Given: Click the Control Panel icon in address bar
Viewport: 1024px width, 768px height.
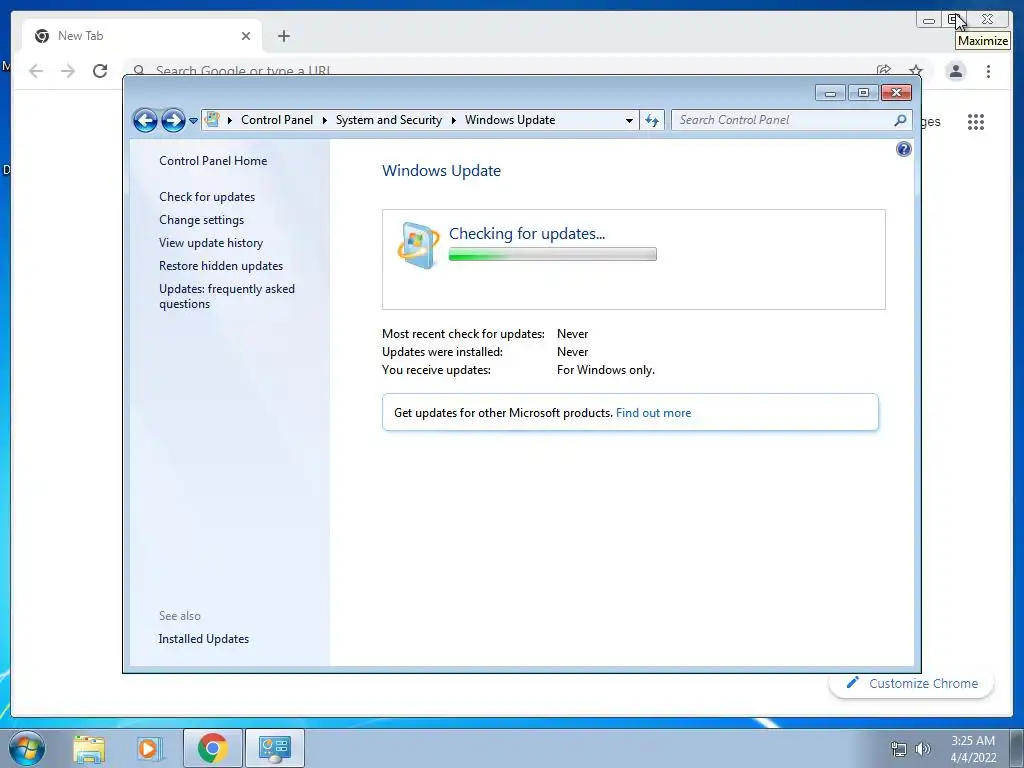Looking at the screenshot, I should [x=212, y=120].
